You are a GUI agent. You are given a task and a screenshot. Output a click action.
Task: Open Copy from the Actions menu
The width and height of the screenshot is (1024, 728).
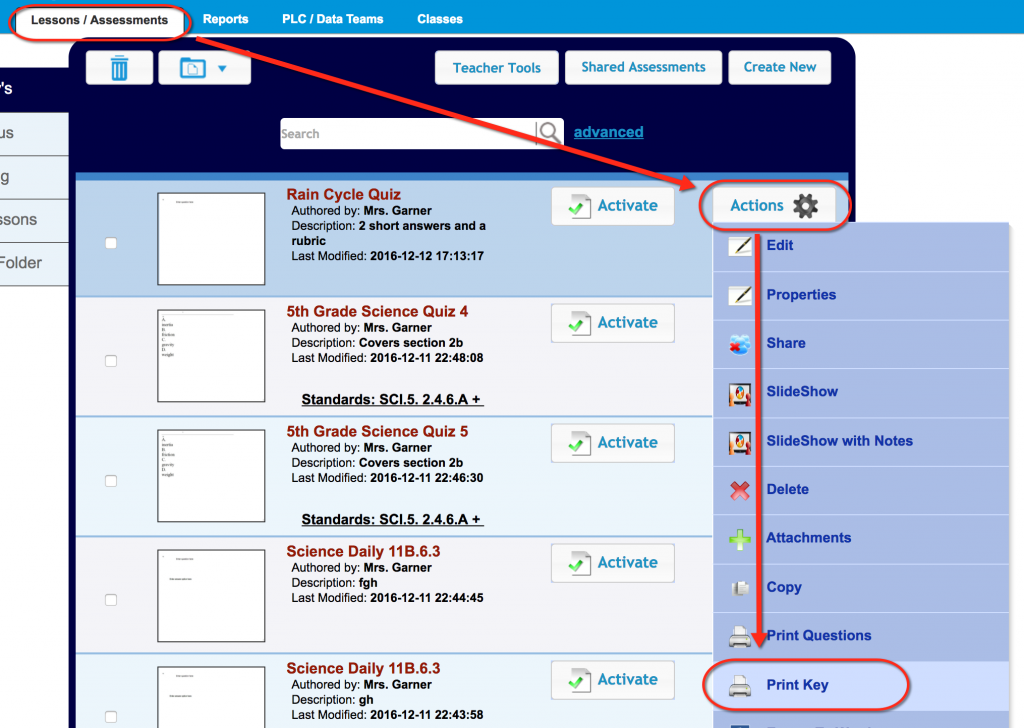[x=785, y=587]
